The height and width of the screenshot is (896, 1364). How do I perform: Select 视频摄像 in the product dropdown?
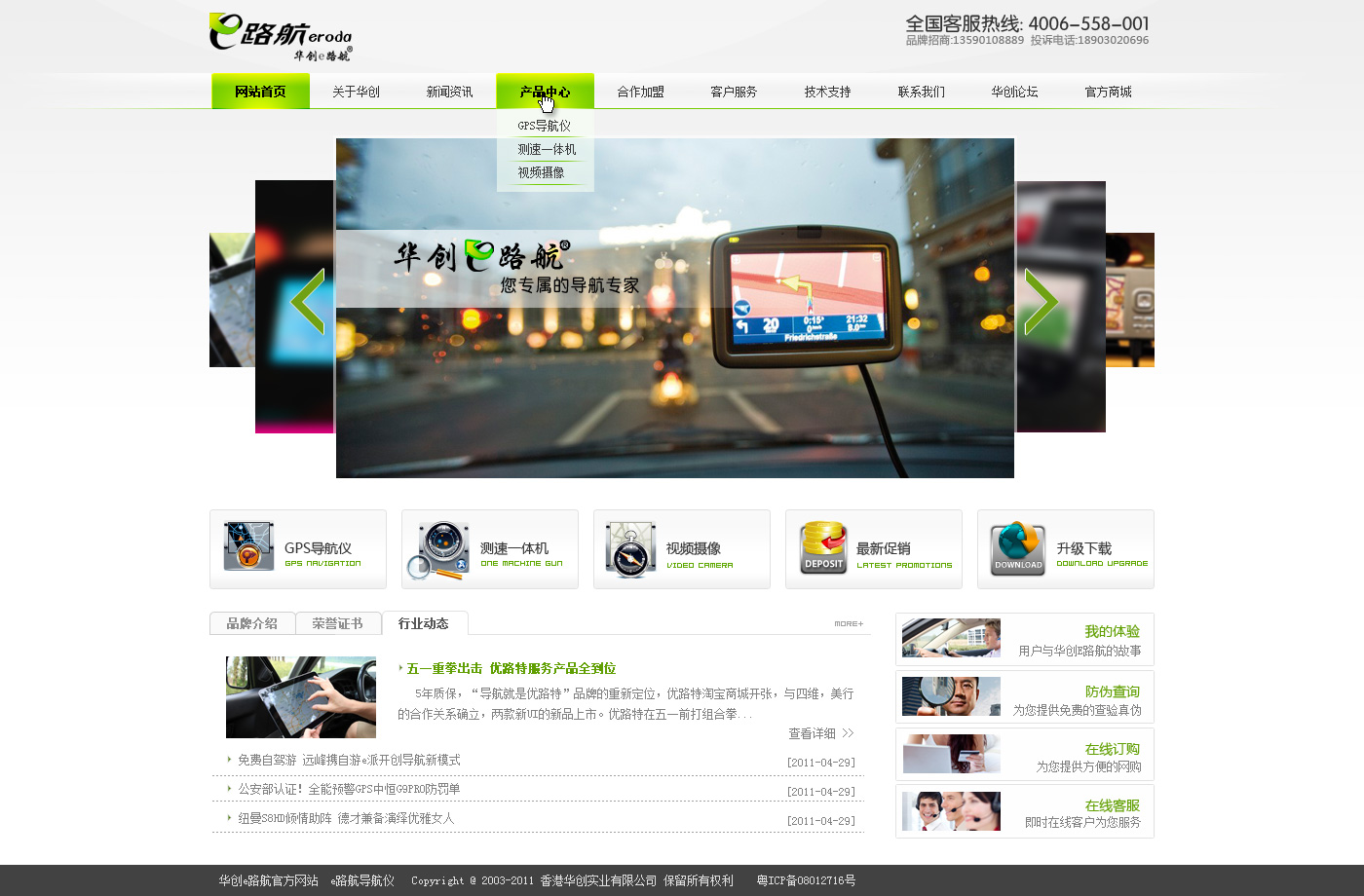[542, 172]
